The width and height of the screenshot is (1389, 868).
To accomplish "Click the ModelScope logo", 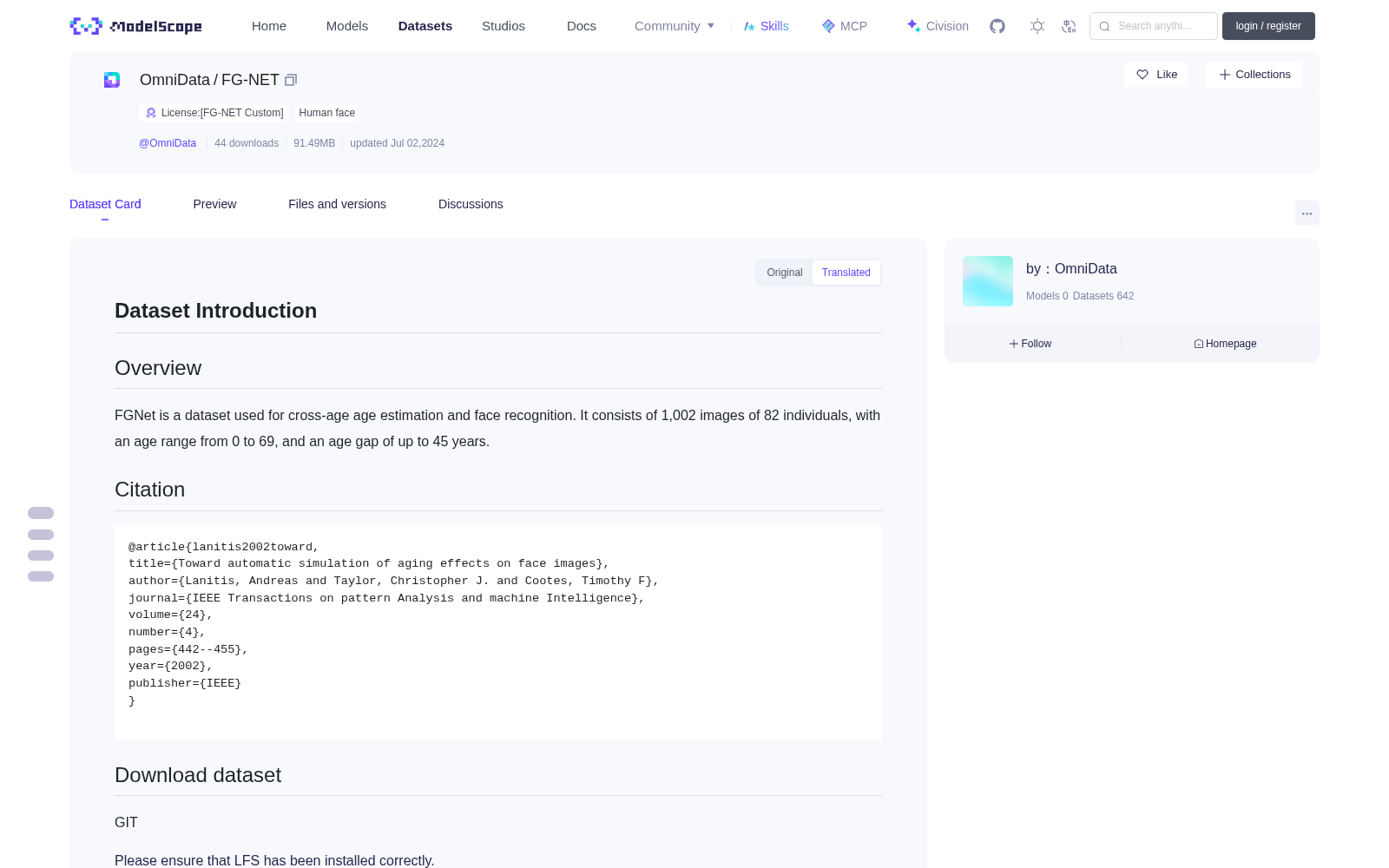I will coord(136,26).
